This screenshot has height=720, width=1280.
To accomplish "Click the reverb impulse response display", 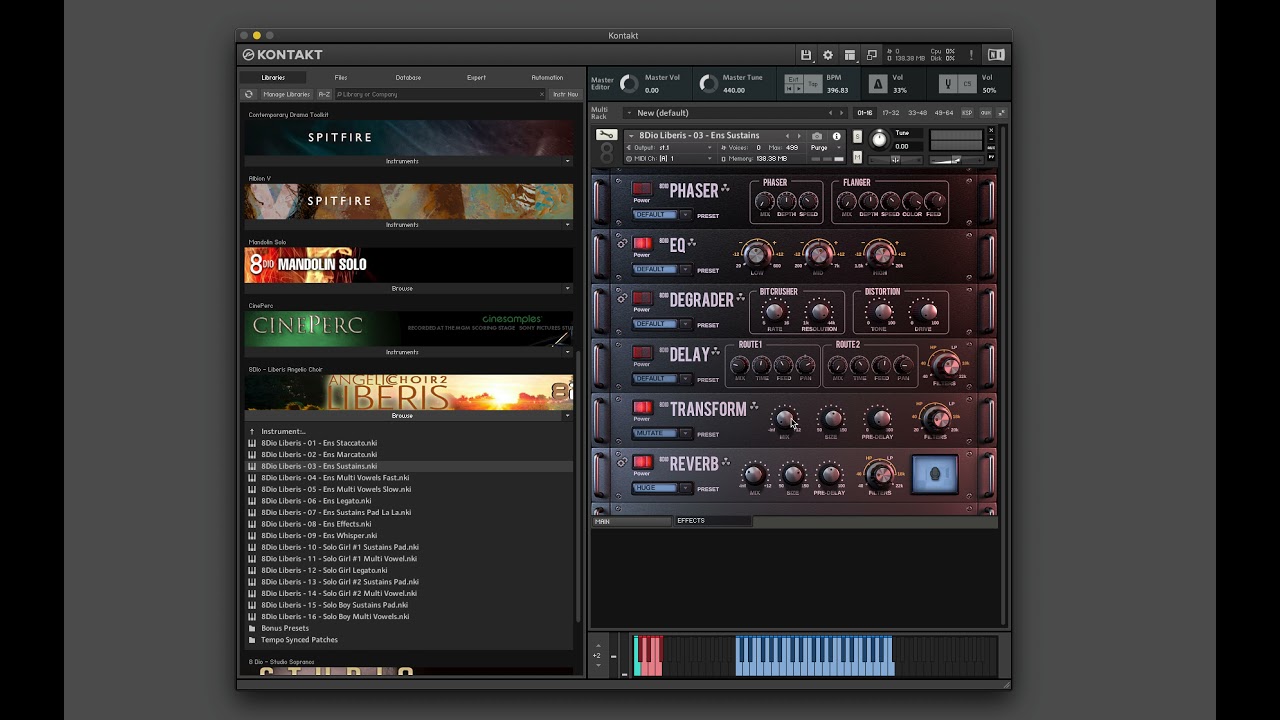I will click(x=935, y=475).
